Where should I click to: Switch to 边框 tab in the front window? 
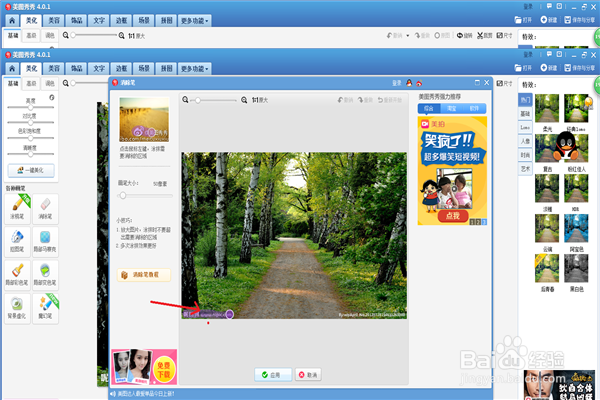(122, 69)
